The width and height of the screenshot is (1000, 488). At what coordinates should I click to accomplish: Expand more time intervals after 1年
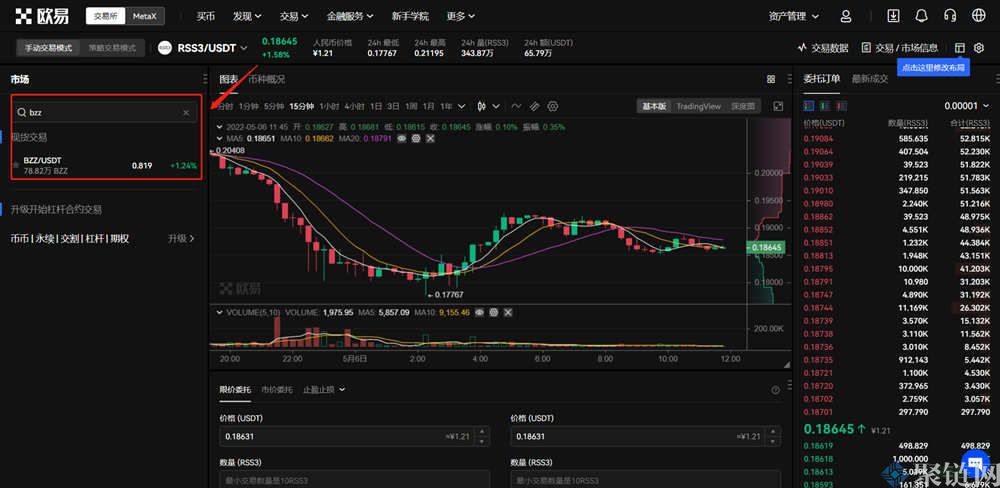[462, 106]
